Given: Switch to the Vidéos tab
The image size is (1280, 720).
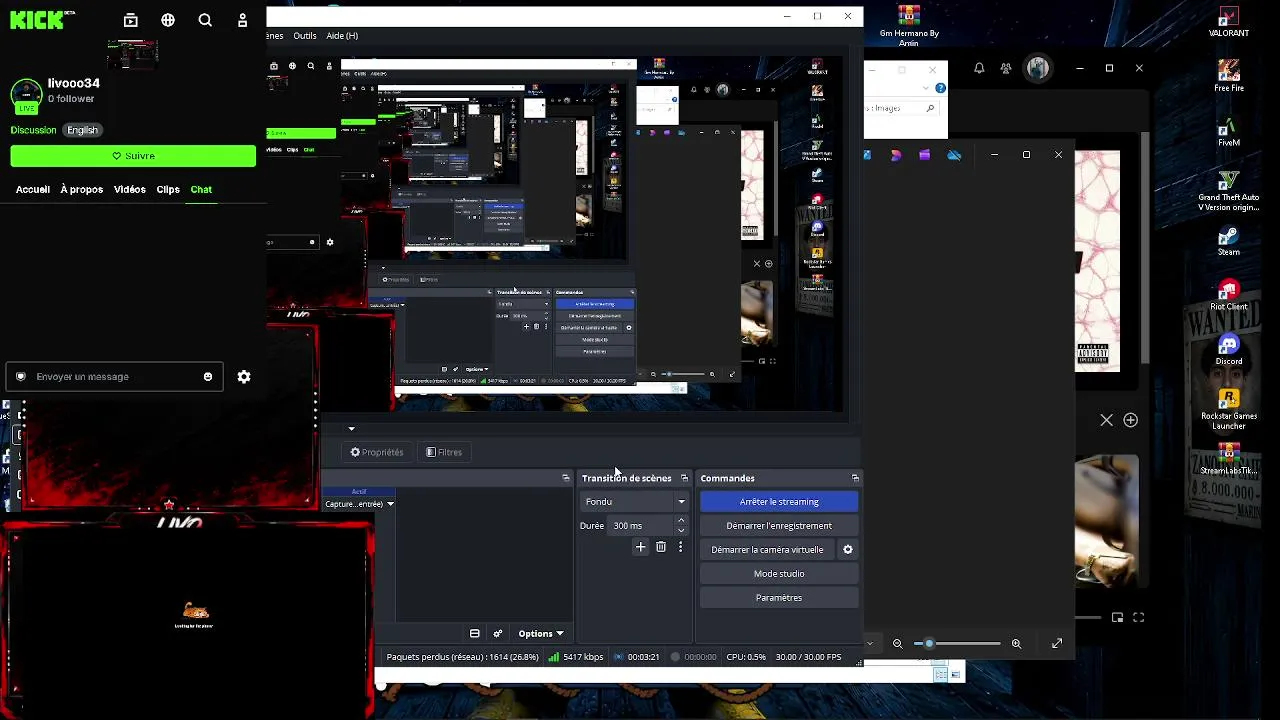Looking at the screenshot, I should (130, 189).
